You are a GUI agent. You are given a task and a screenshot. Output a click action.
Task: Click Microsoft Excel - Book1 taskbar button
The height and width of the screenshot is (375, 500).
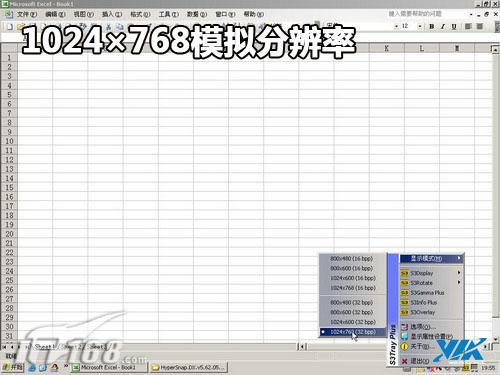point(109,367)
